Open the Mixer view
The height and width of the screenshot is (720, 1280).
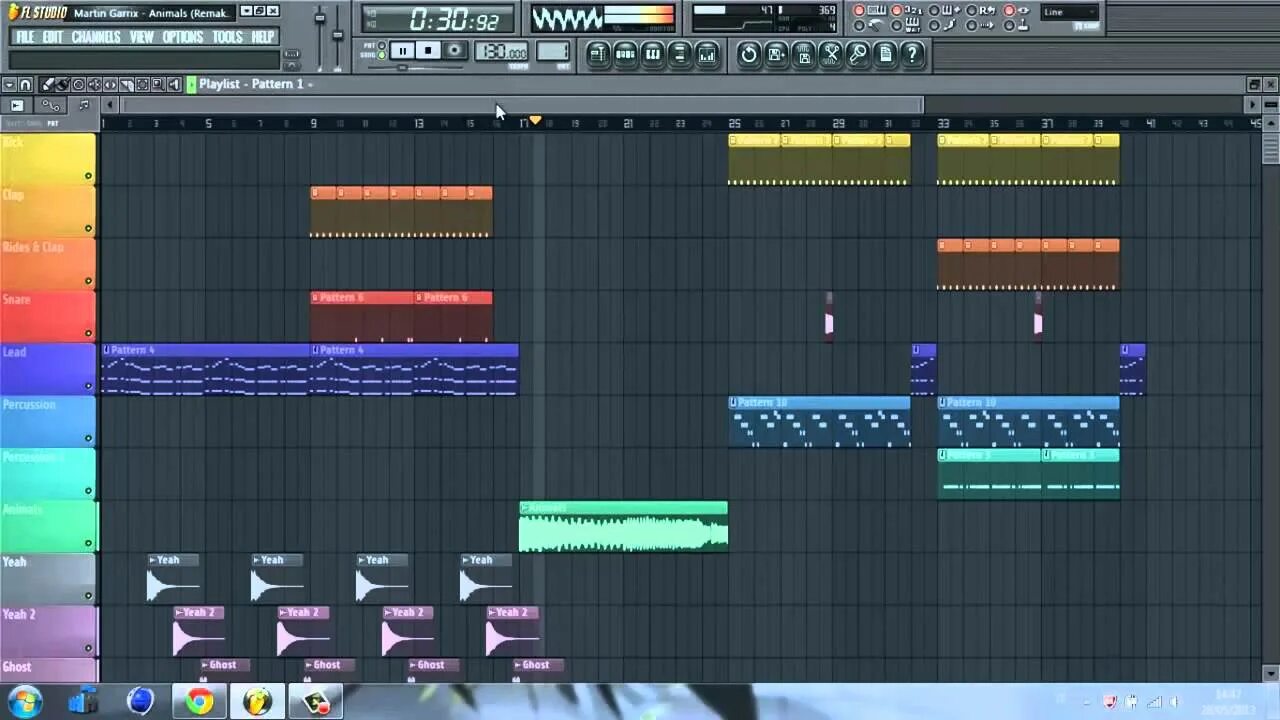[x=707, y=54]
